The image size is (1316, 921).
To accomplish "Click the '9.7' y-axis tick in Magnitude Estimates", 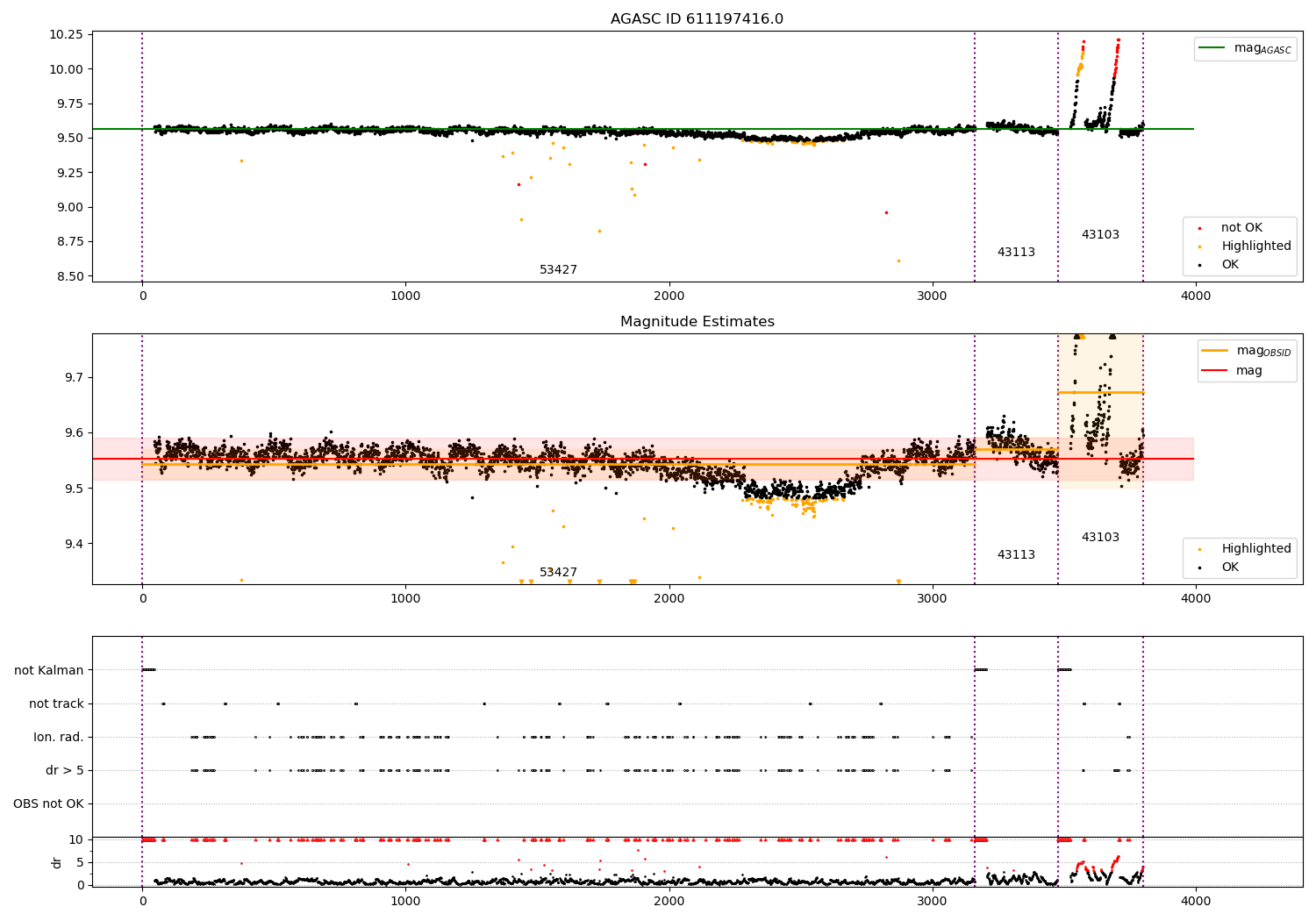I will point(75,377).
